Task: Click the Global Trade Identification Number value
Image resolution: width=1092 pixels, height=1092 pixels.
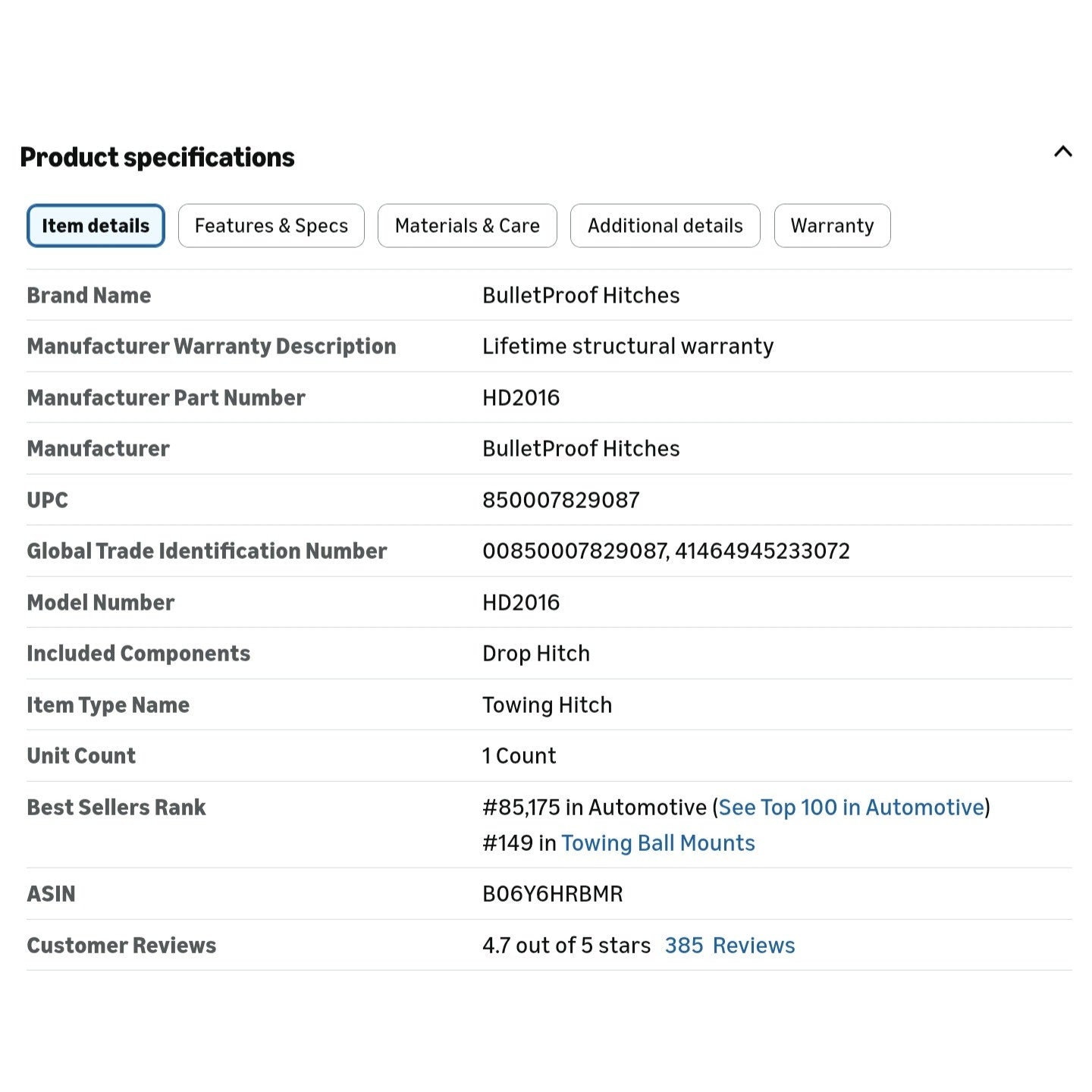Action: [666, 551]
